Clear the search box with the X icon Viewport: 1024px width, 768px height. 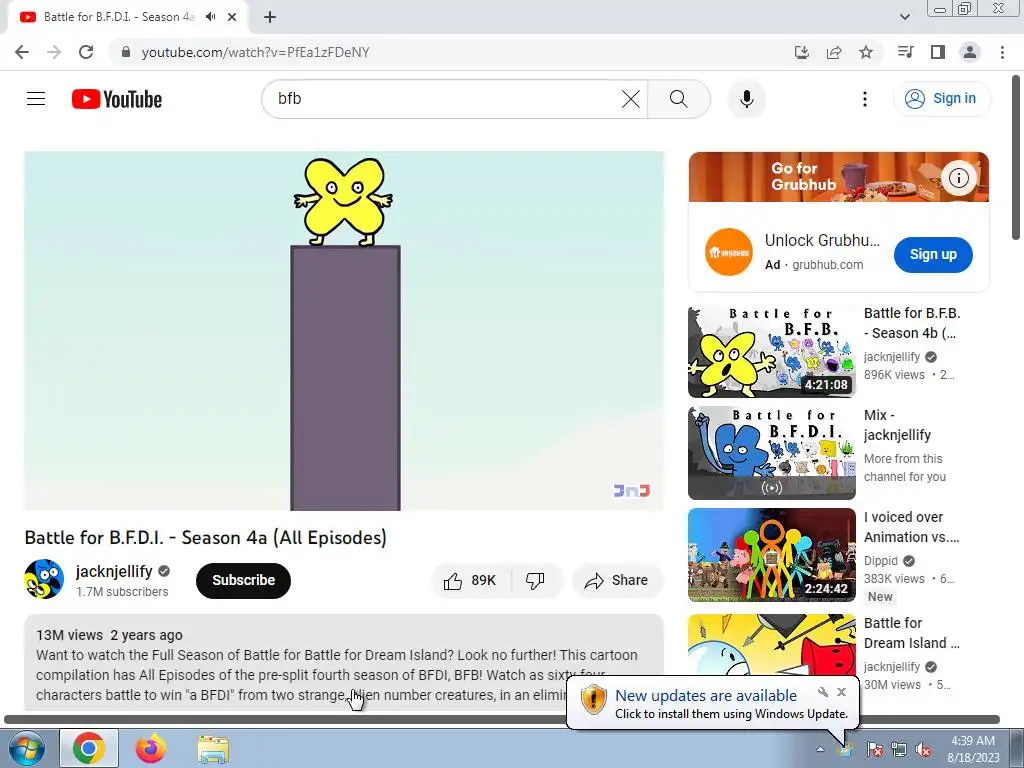630,99
